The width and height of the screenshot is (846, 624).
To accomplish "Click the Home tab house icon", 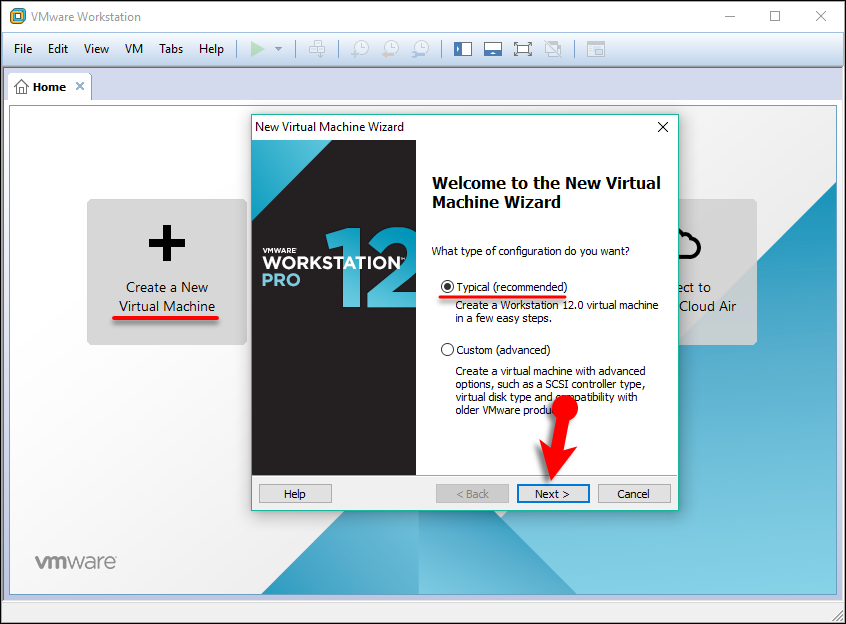I will tap(21, 86).
